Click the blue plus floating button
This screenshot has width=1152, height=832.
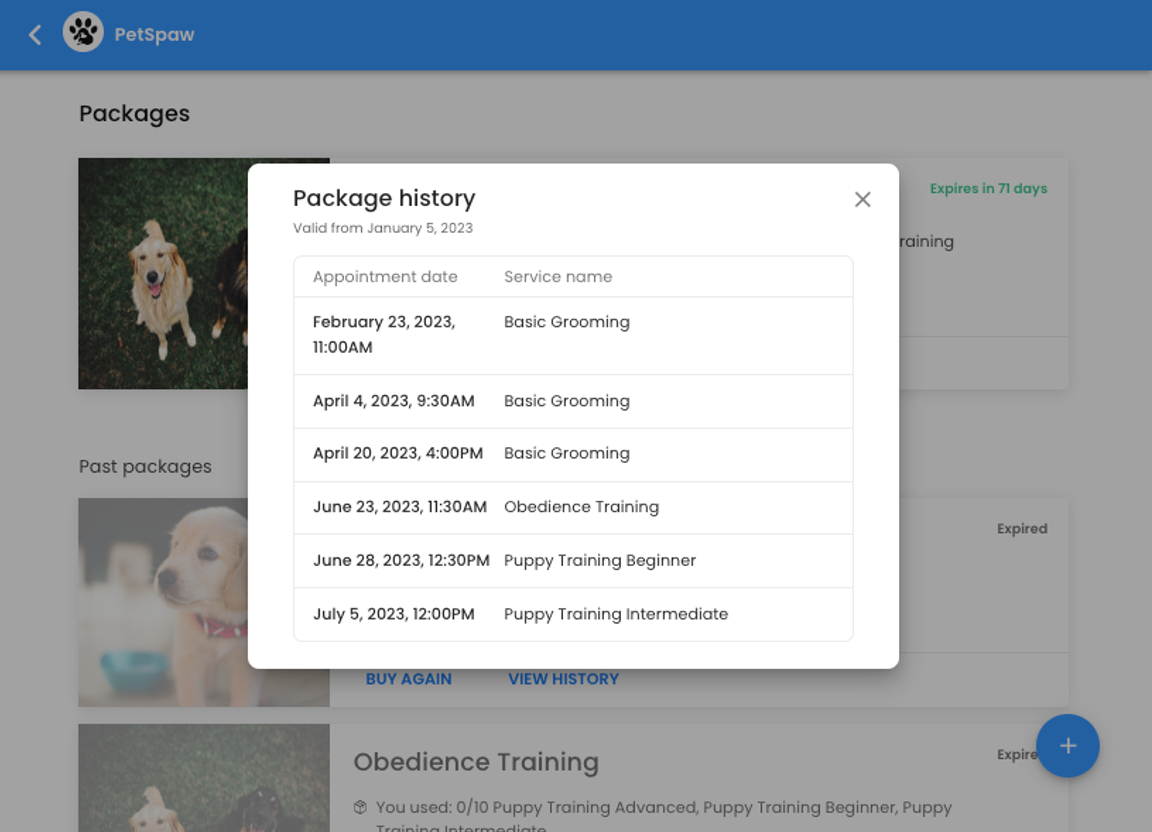(x=1068, y=746)
